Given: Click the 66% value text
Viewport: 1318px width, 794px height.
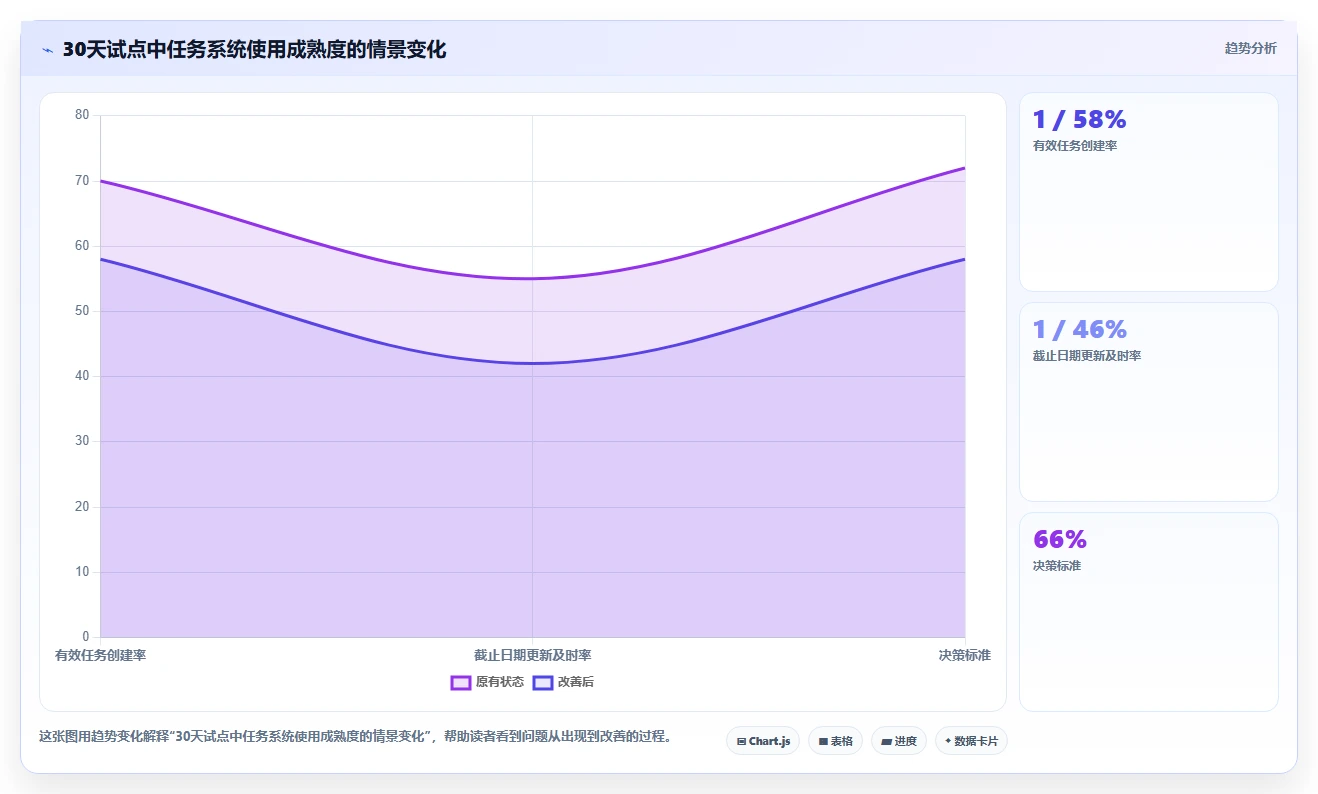Looking at the screenshot, I should [1060, 540].
